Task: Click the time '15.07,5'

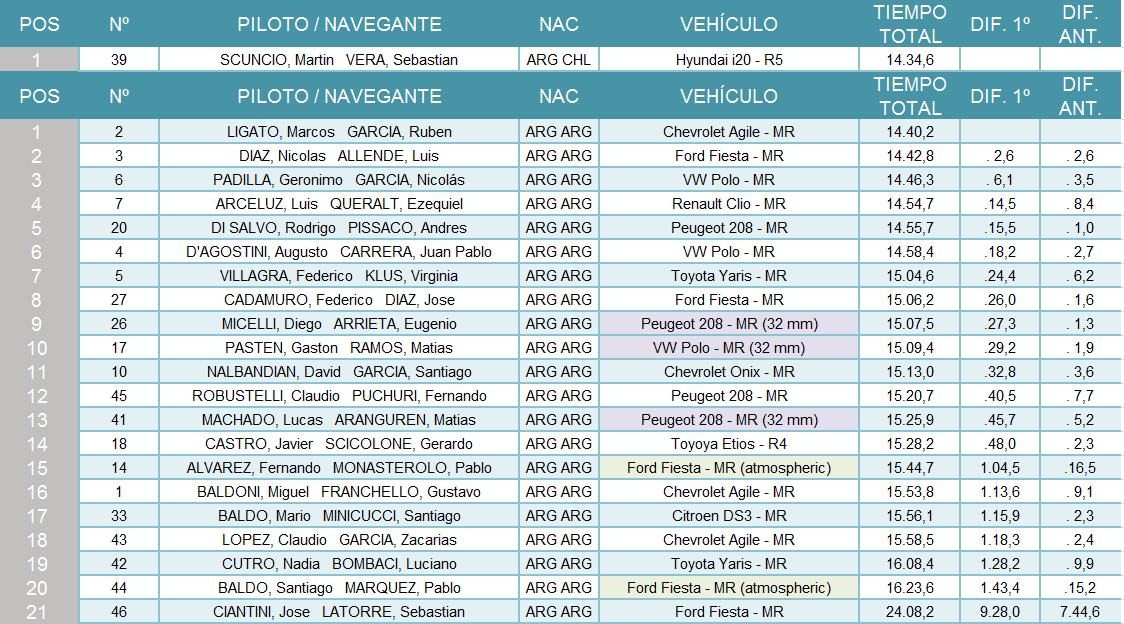Action: [x=910, y=324]
